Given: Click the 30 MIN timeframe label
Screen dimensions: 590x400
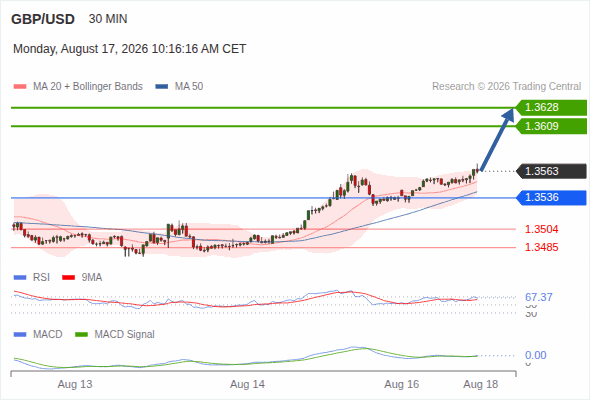Looking at the screenshot, I should click(x=108, y=19).
